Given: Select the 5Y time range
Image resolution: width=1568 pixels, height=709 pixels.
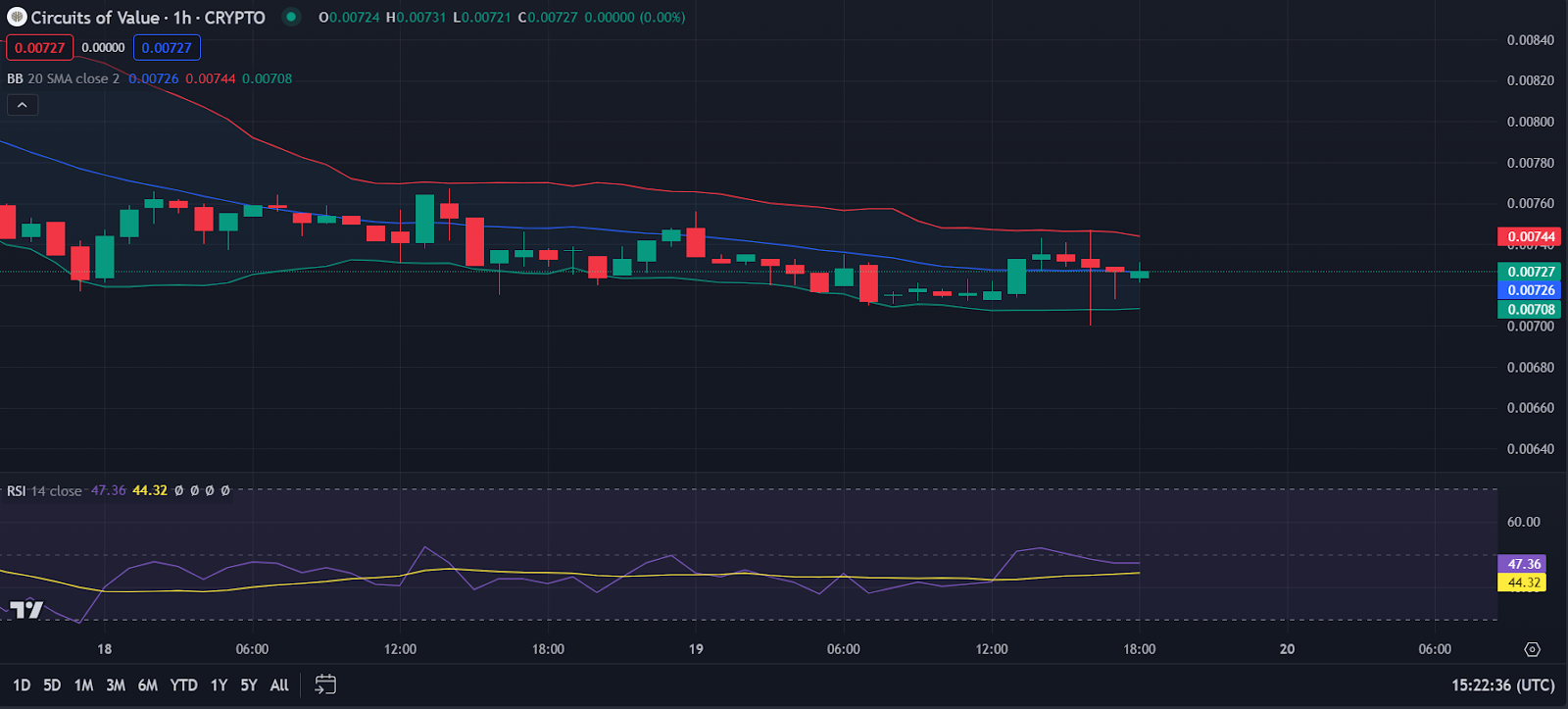Looking at the screenshot, I should point(249,685).
